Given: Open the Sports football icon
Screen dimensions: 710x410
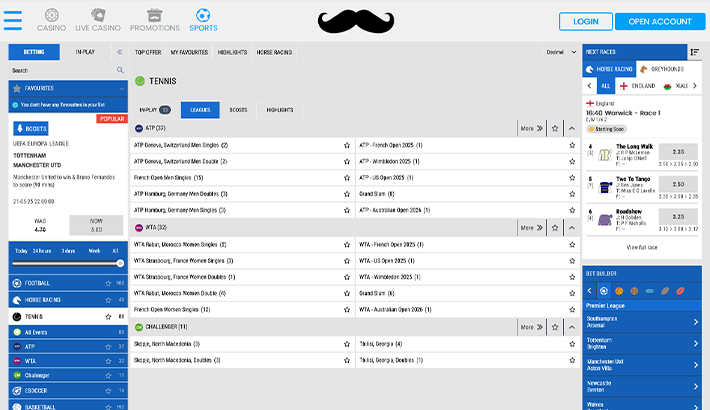Looking at the screenshot, I should tap(203, 15).
